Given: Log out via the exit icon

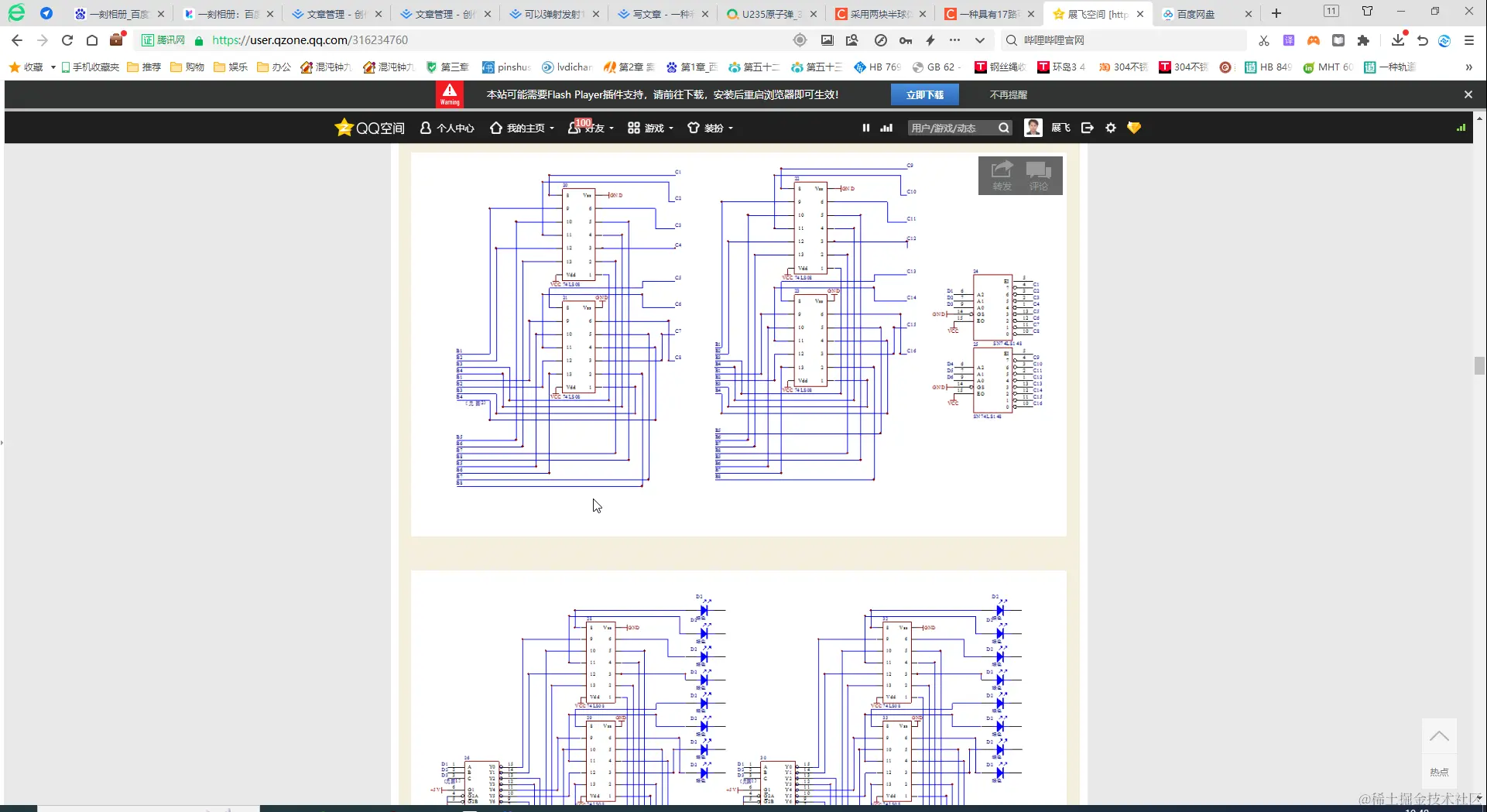Looking at the screenshot, I should pos(1088,128).
